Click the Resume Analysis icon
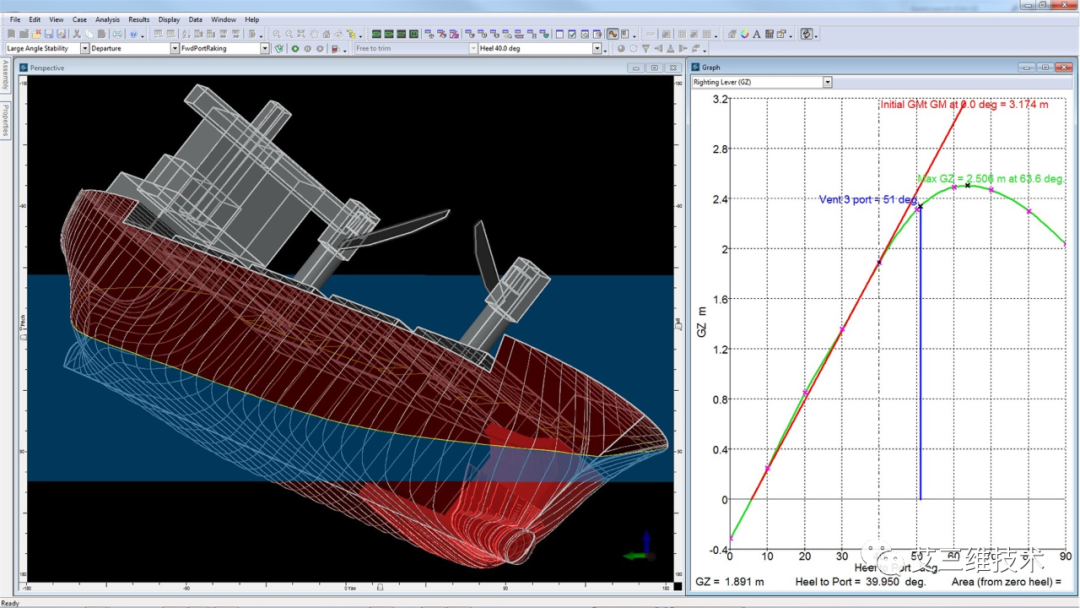Viewport: 1080px width, 608px height. point(320,49)
